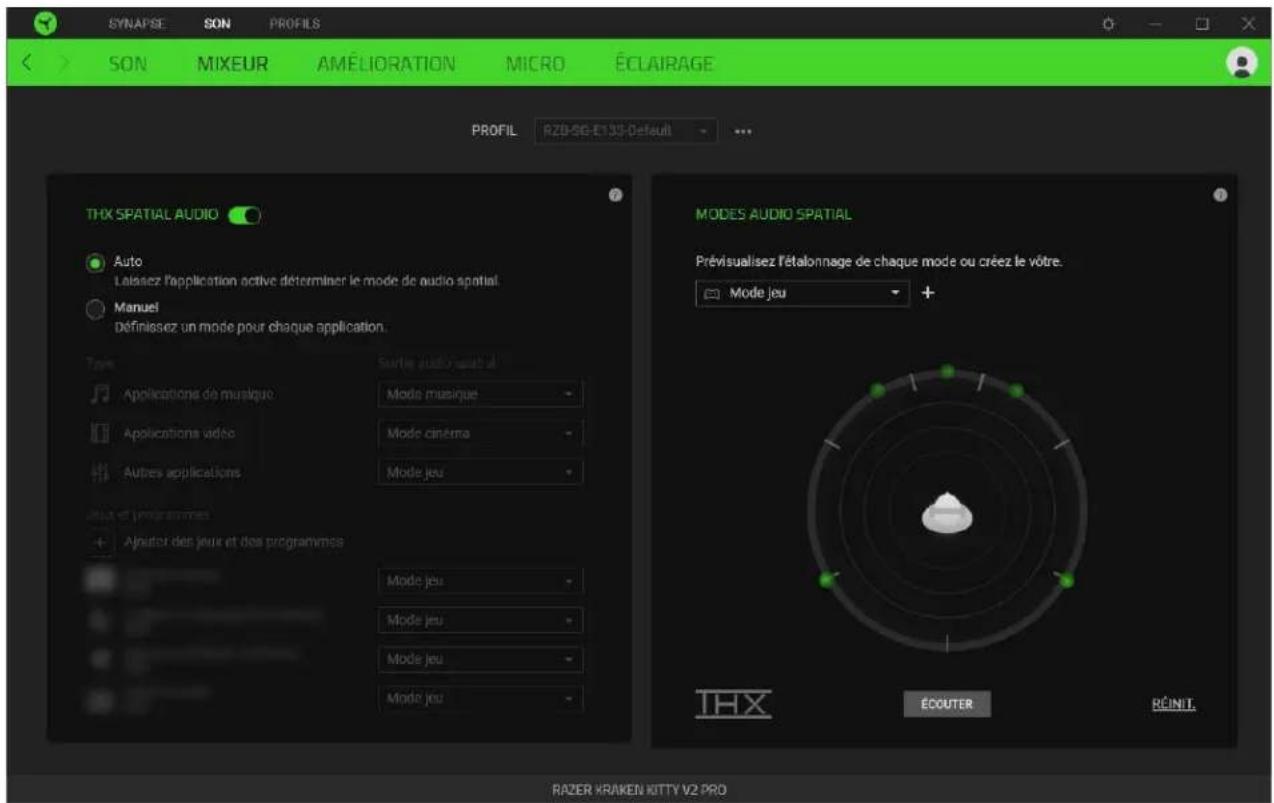Click the MODES AUDIO SPATIAL heading
Viewport: 1274px width, 803px height.
774,214
